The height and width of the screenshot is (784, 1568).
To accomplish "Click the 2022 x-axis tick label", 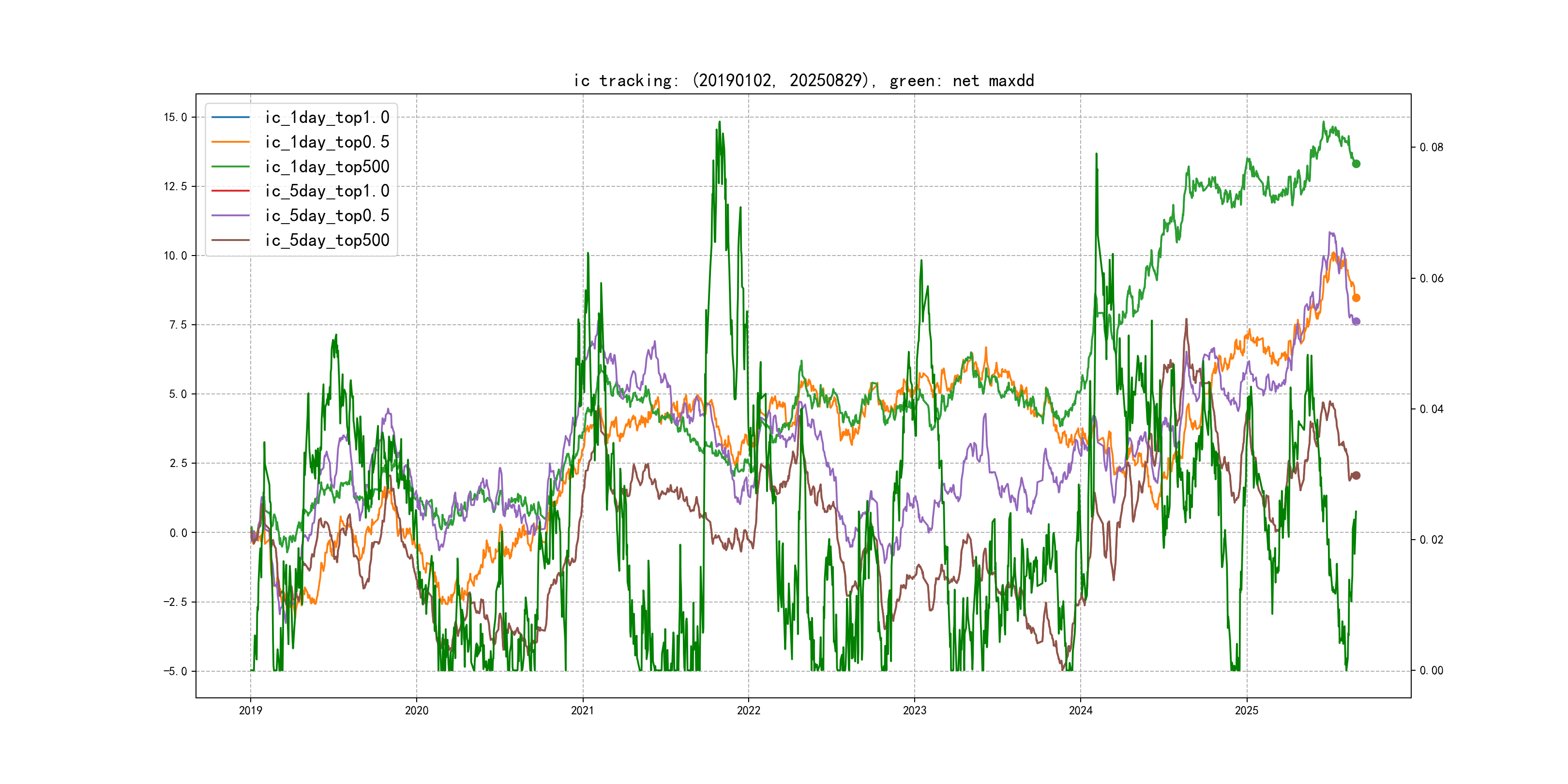I will tap(748, 710).
